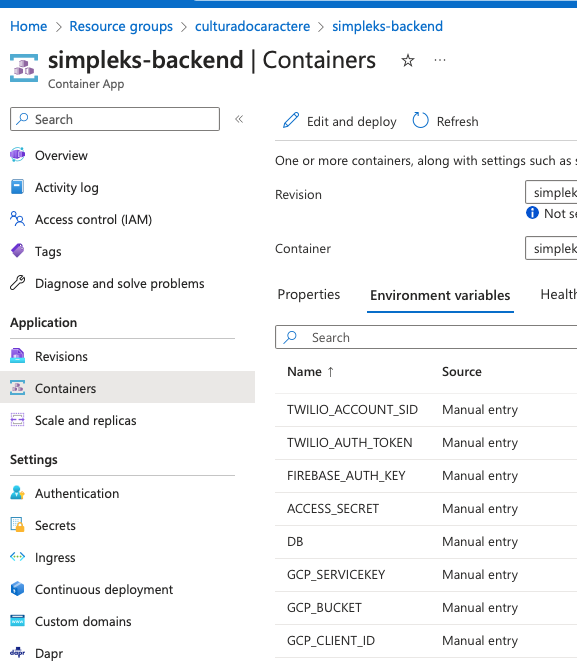Viewport: 577px width, 661px height.
Task: Click magnifier in environment variables search
Action: (290, 337)
